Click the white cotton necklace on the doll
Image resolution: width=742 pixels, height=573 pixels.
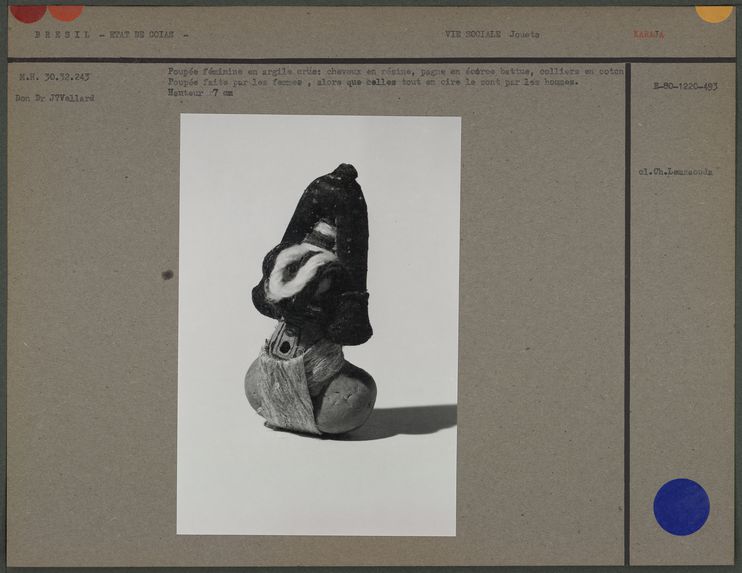click(300, 265)
